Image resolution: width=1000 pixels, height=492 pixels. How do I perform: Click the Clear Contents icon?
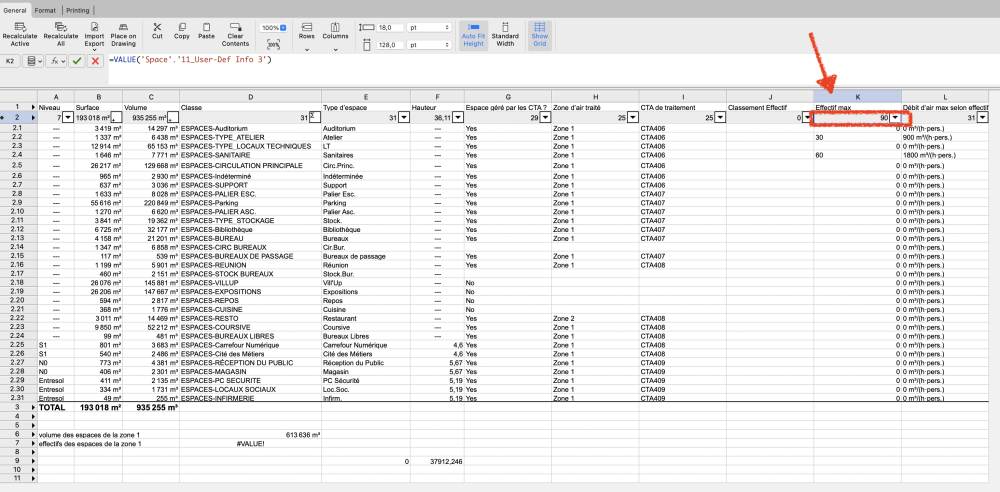[x=235, y=27]
